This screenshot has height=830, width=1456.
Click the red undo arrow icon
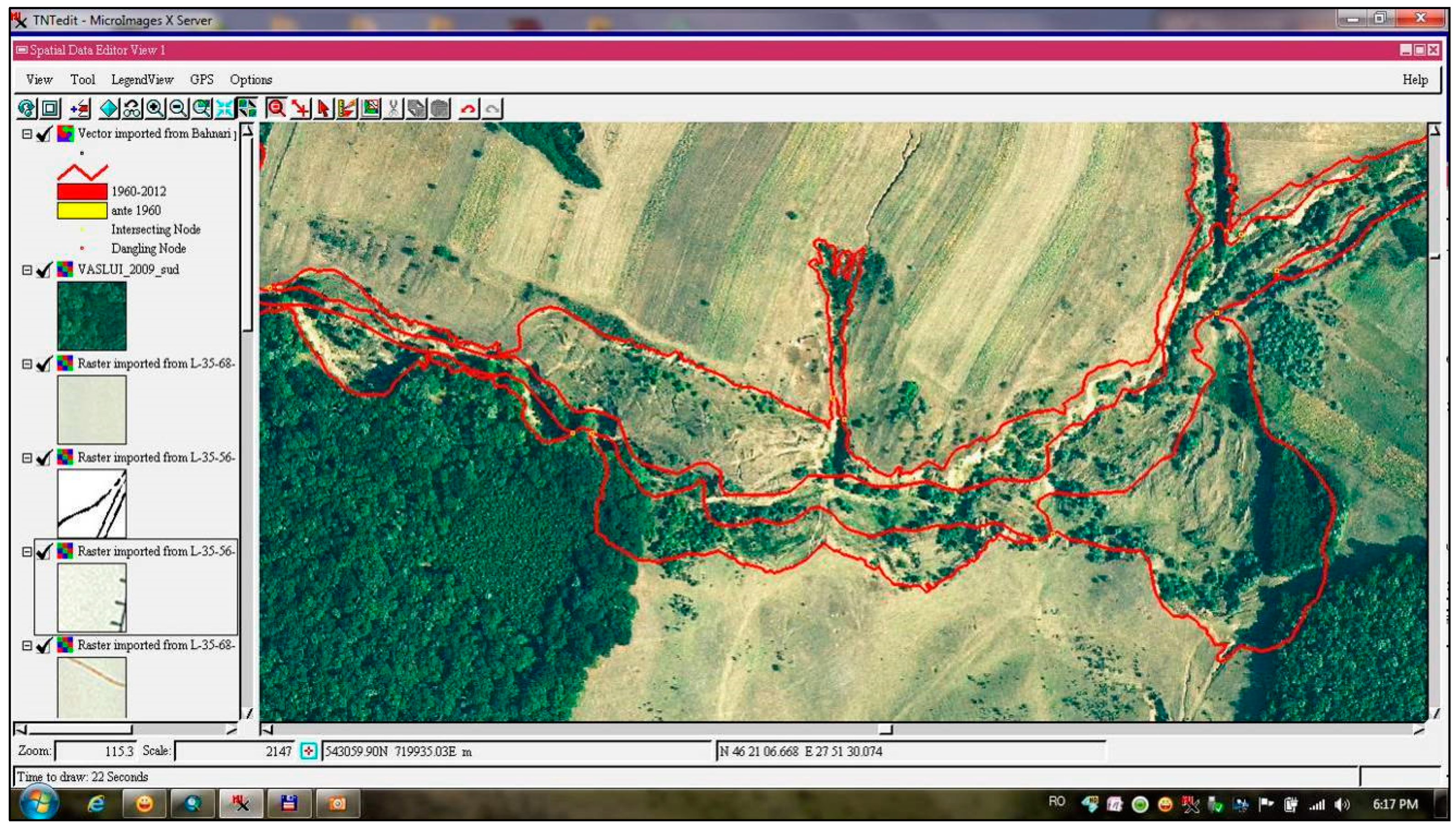[x=468, y=108]
